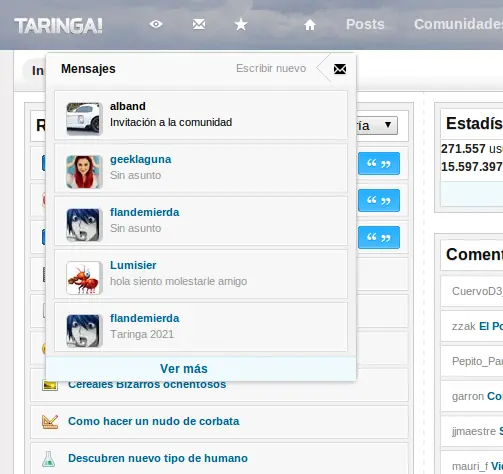Click the flask icon beside humano post
503x474 pixels.
click(49, 459)
